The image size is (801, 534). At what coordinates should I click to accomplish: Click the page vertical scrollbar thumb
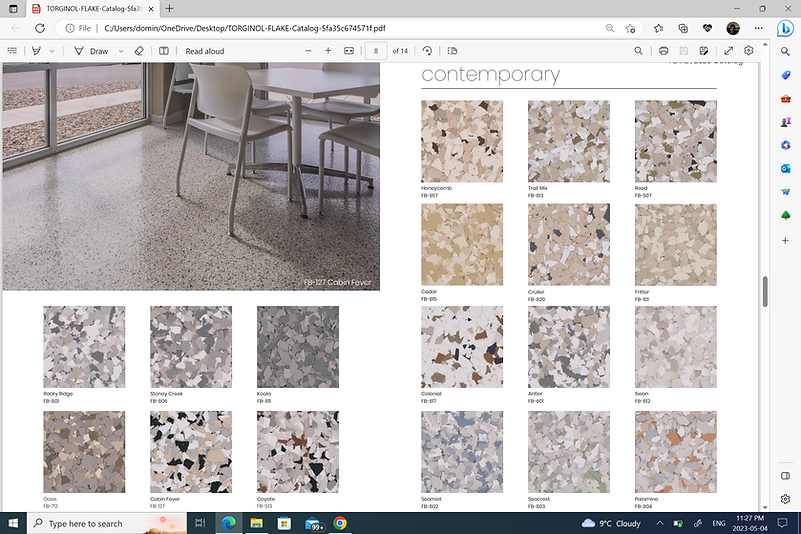point(765,291)
